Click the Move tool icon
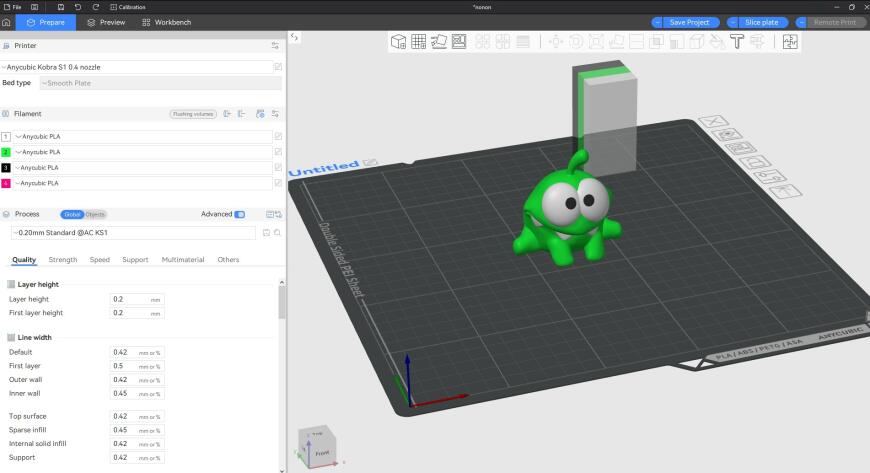The image size is (870, 473). point(555,42)
